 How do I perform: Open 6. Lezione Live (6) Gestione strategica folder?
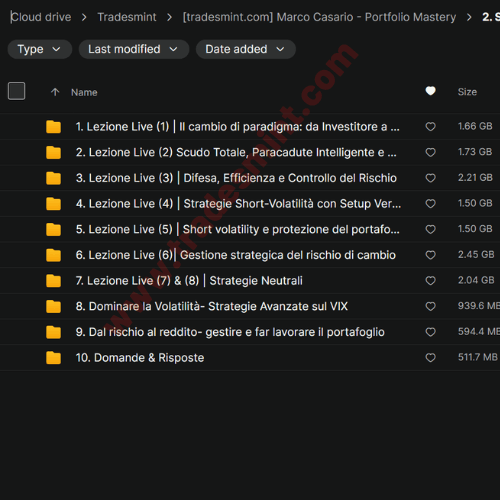(x=236, y=255)
